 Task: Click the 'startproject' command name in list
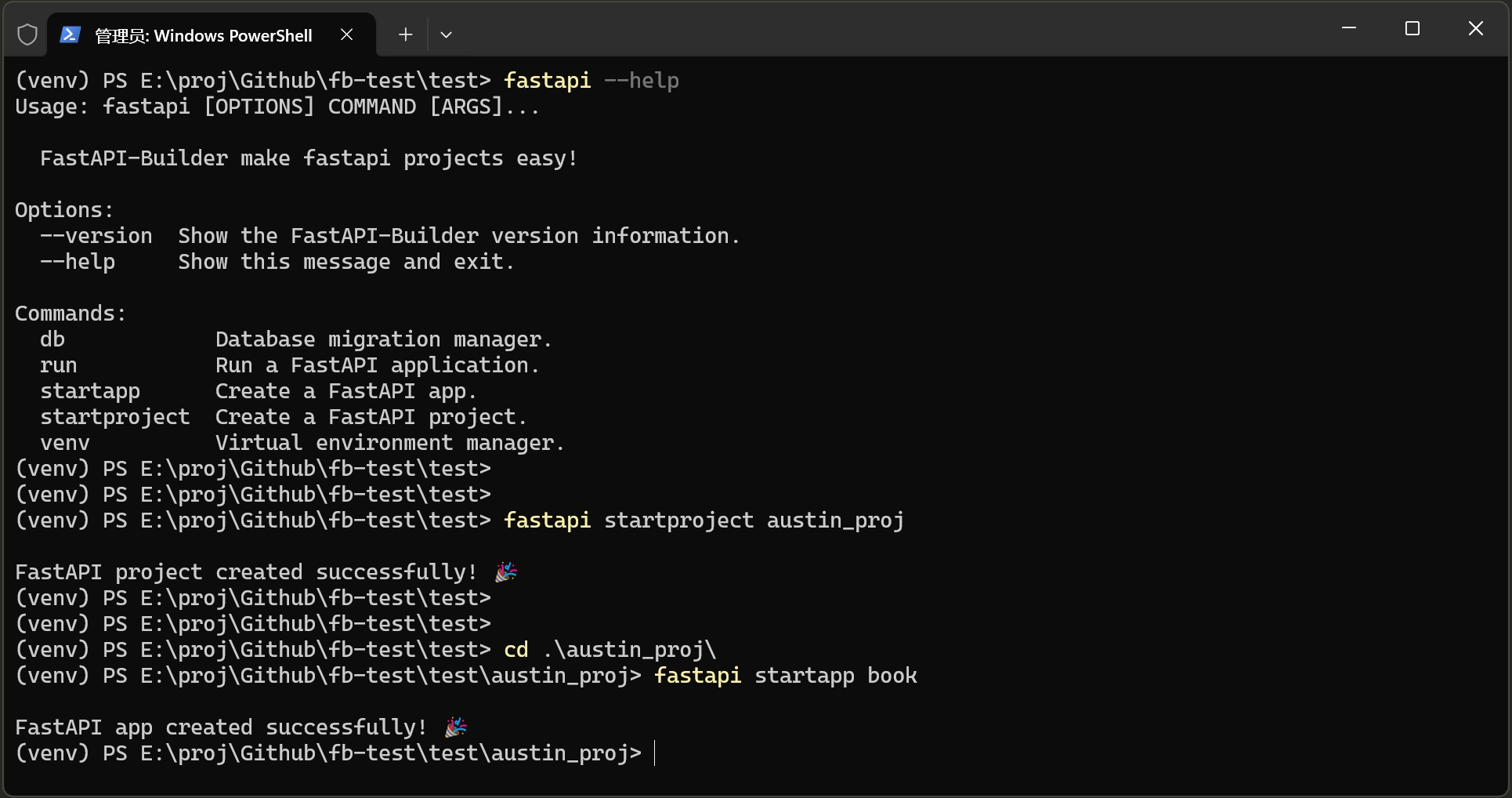tap(115, 417)
